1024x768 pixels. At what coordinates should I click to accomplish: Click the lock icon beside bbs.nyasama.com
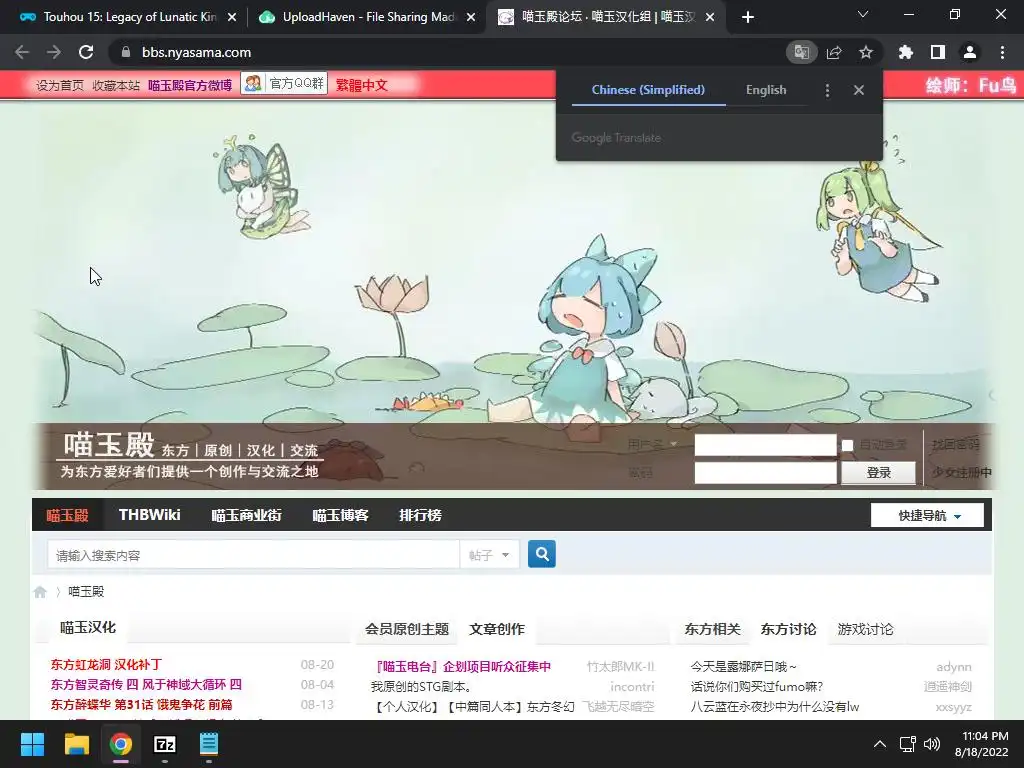click(x=125, y=52)
